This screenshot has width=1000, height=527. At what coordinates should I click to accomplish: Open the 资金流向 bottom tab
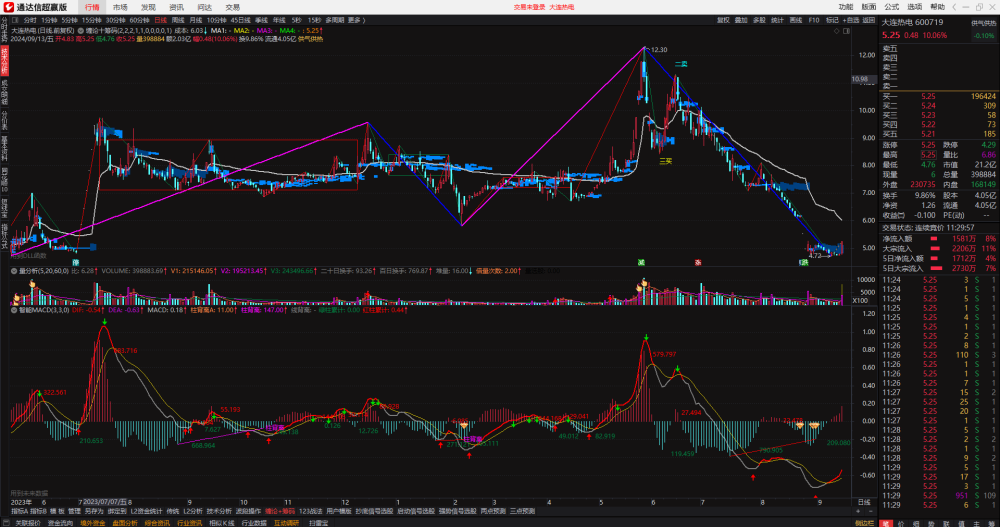(x=61, y=523)
